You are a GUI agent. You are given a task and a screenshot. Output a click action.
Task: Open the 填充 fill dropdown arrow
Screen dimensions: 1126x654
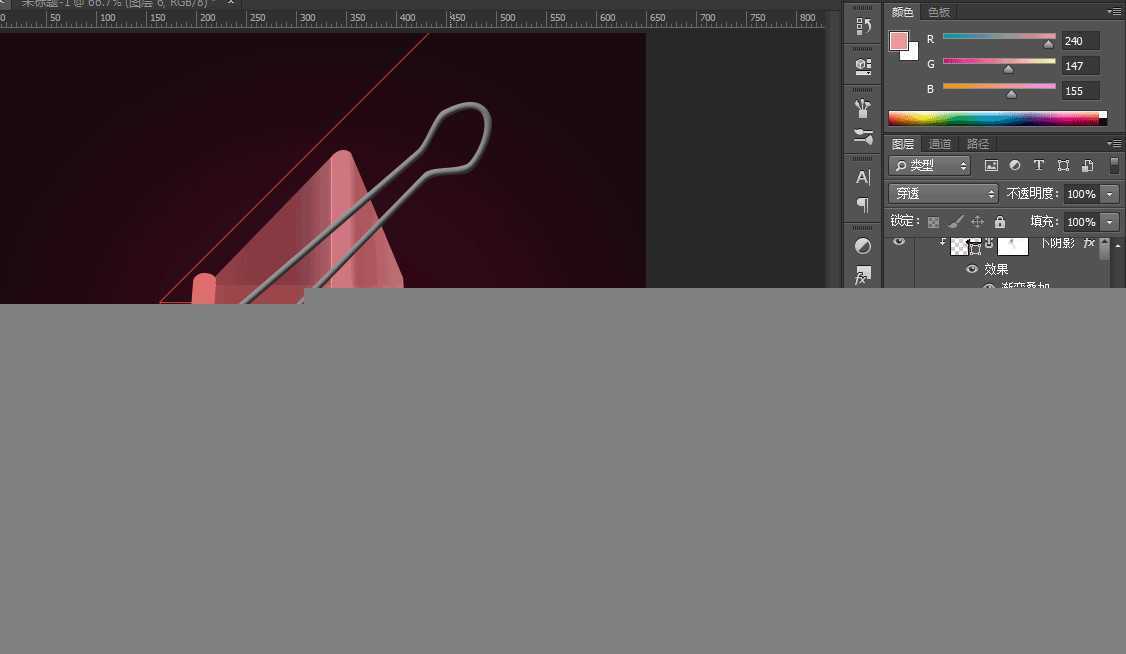(1110, 222)
